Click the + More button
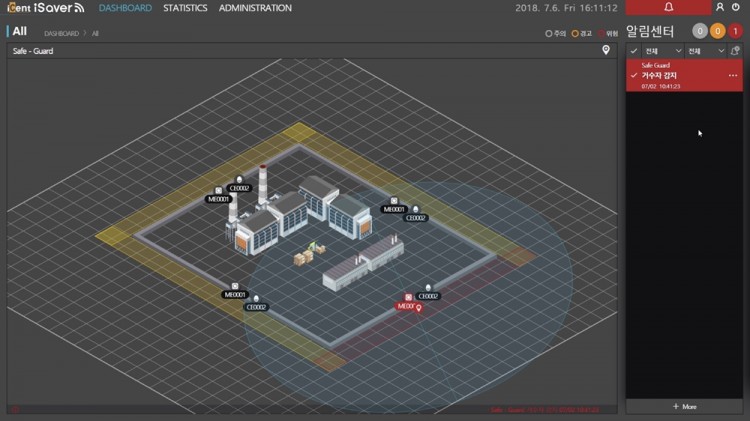The height and width of the screenshot is (421, 750). 684,407
